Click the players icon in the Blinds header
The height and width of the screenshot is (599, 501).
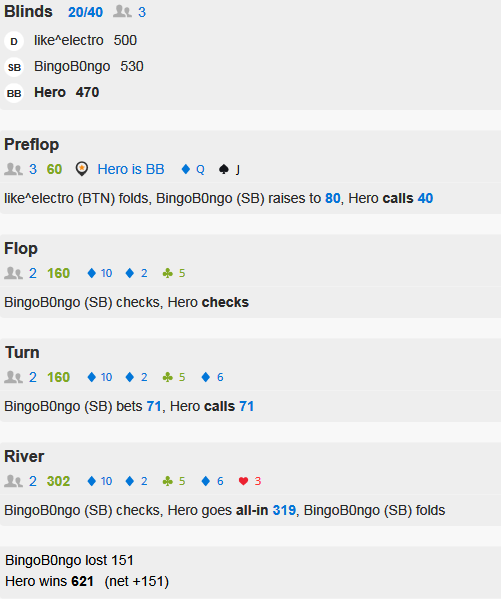(122, 12)
